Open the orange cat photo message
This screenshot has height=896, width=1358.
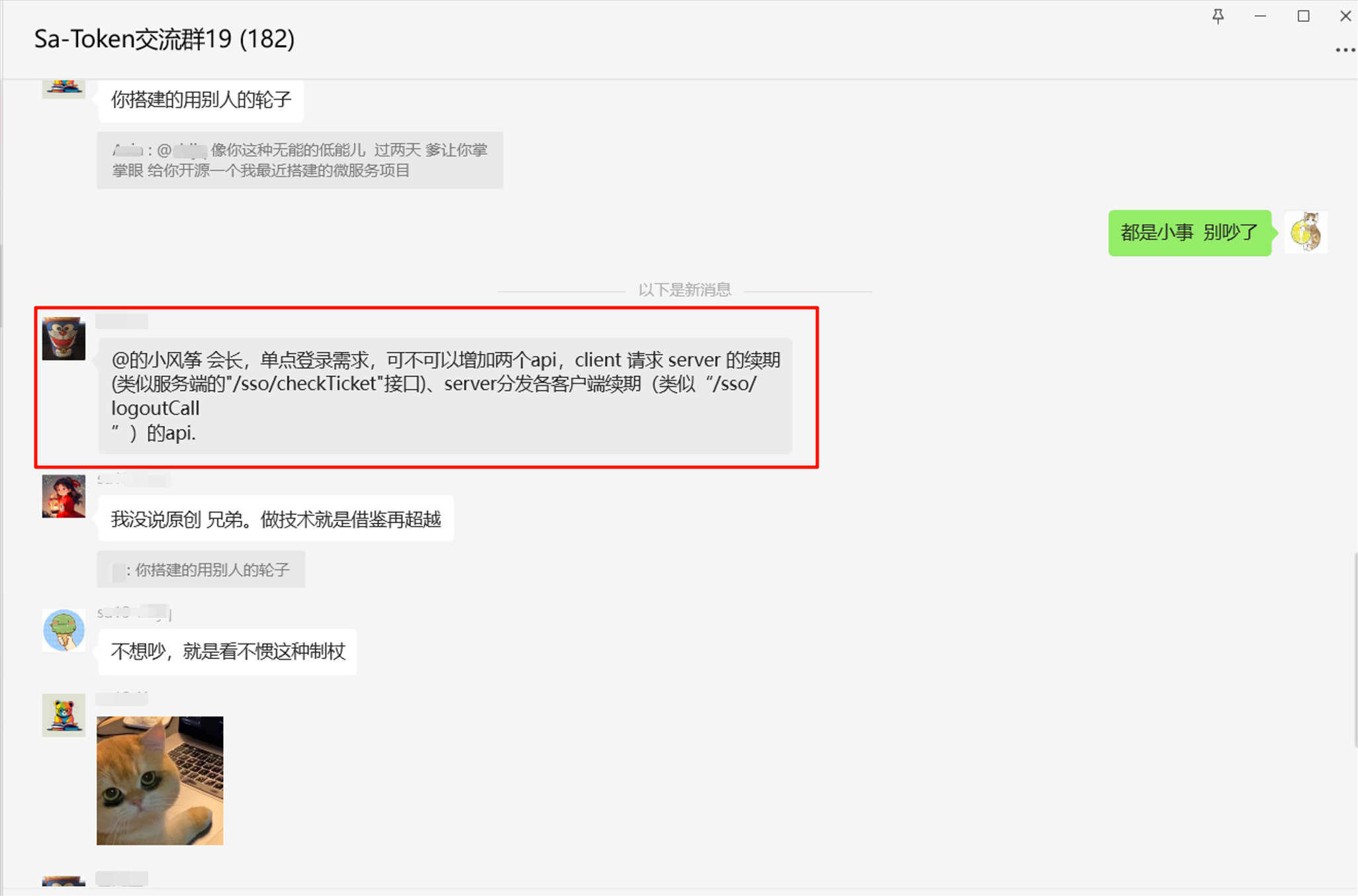[160, 780]
